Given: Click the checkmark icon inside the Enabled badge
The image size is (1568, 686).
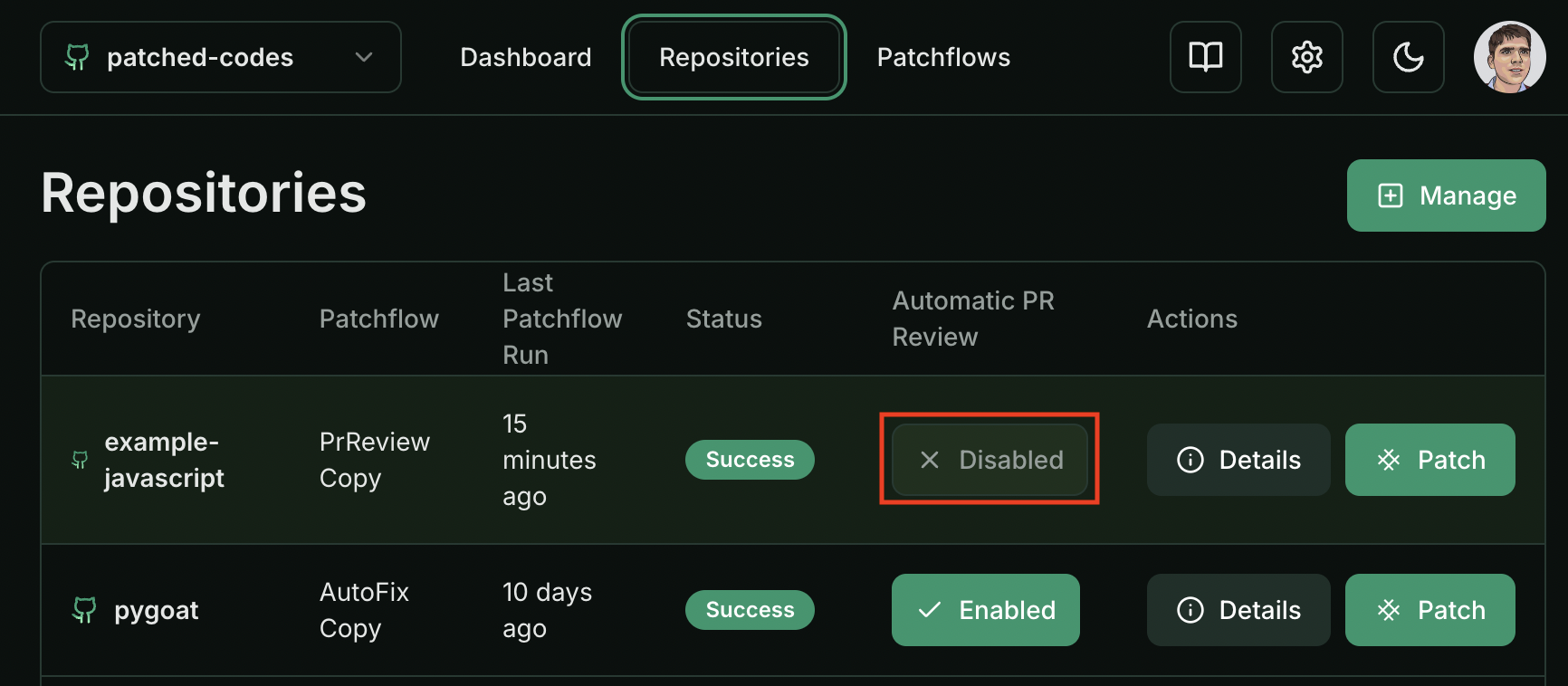Looking at the screenshot, I should tap(929, 610).
